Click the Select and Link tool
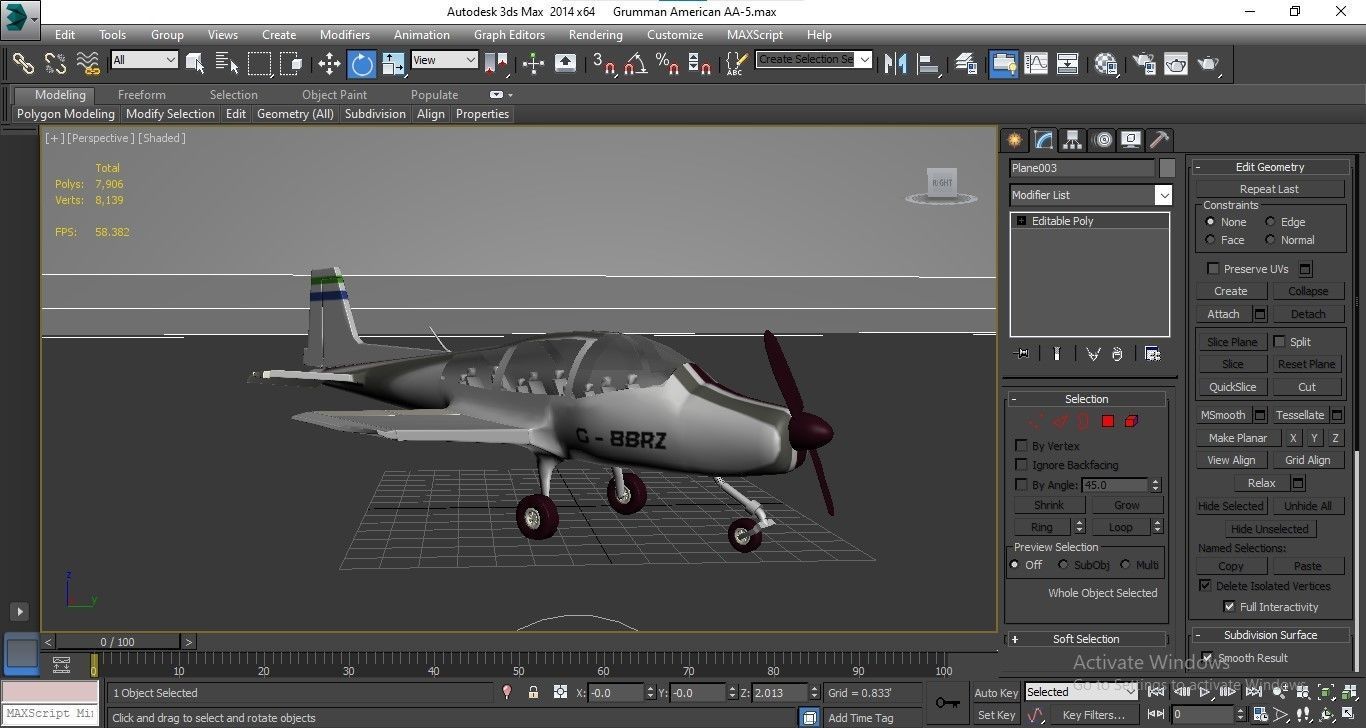 pos(23,63)
